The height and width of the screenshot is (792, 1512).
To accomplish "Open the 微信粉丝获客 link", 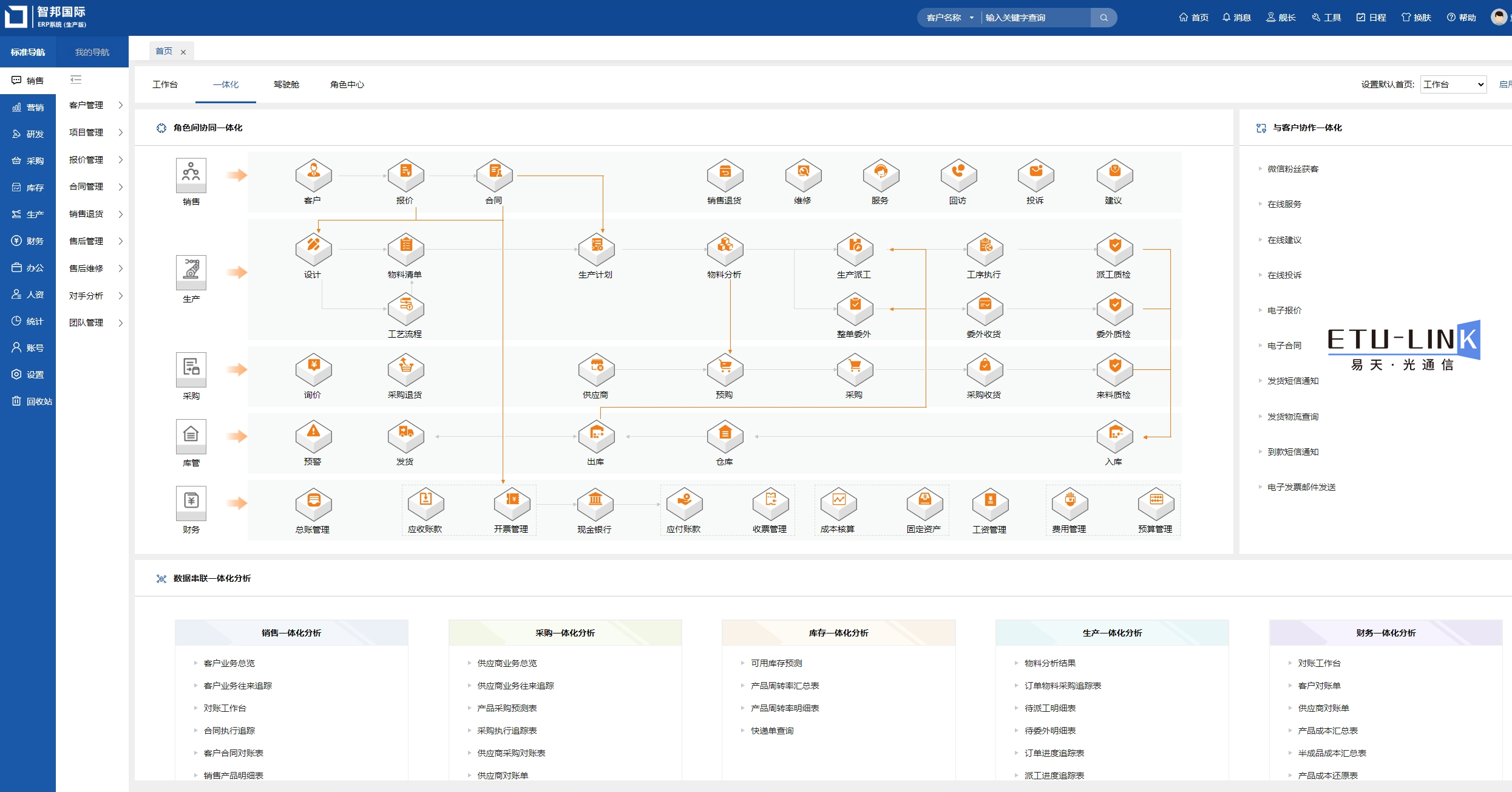I will pyautogui.click(x=1293, y=169).
